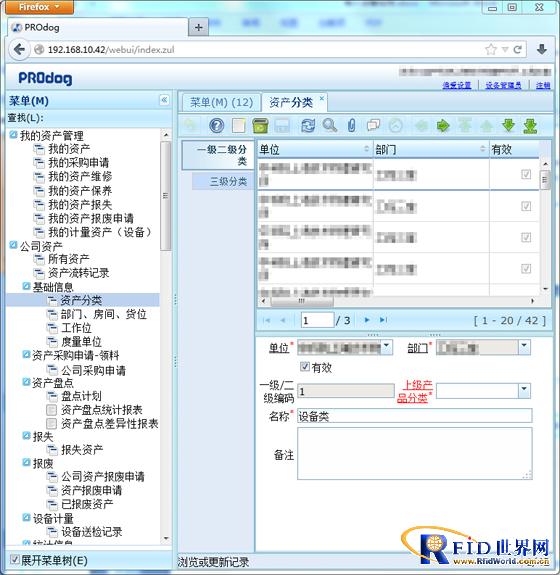The width and height of the screenshot is (560, 575).
Task: Open the toolbar help icon
Action: 216,126
